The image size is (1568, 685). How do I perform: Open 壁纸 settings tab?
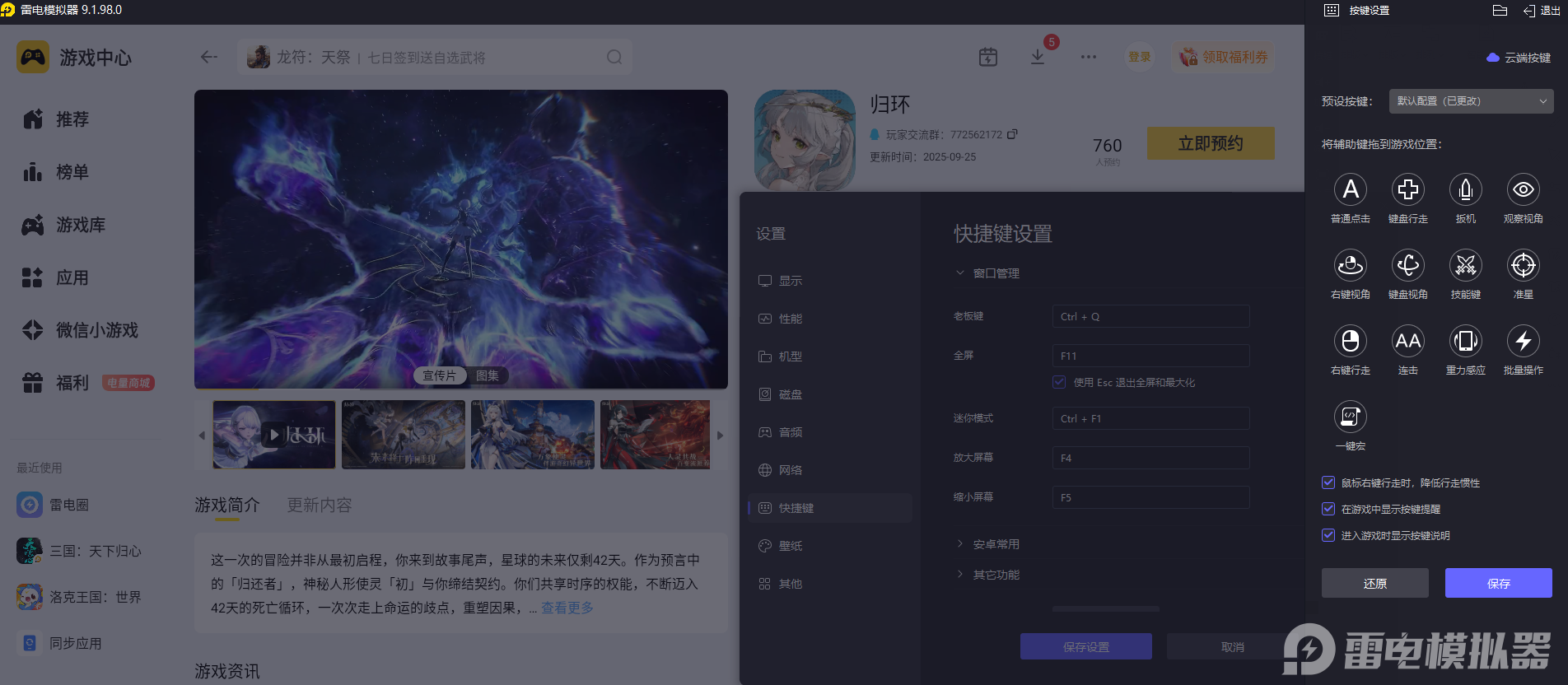pyautogui.click(x=830, y=546)
